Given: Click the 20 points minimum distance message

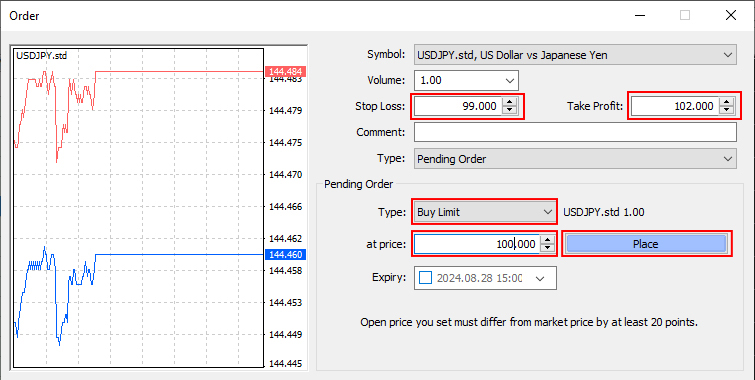Looking at the screenshot, I should (529, 322).
